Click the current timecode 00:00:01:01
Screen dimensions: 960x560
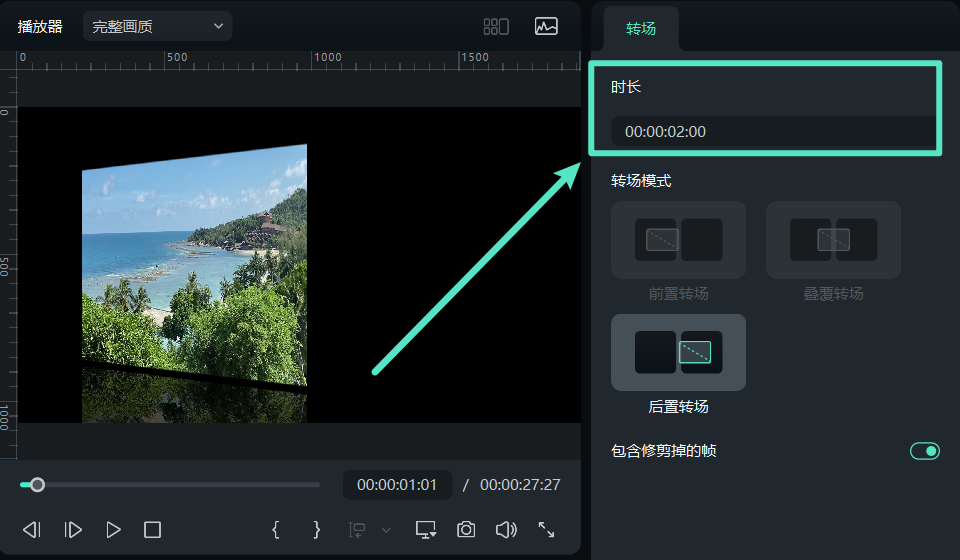(397, 485)
